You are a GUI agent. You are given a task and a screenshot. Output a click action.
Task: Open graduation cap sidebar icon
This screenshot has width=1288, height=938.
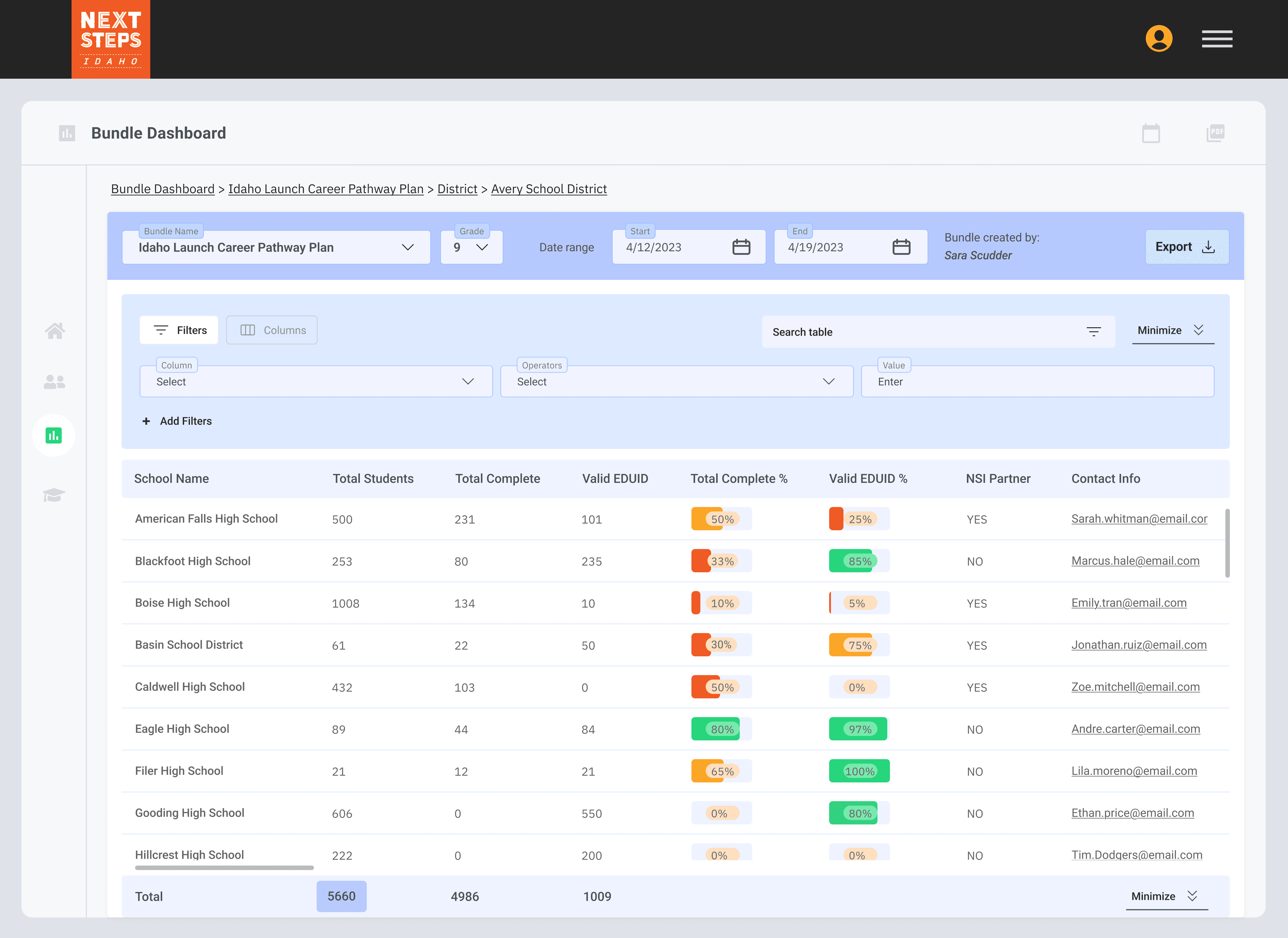click(55, 494)
